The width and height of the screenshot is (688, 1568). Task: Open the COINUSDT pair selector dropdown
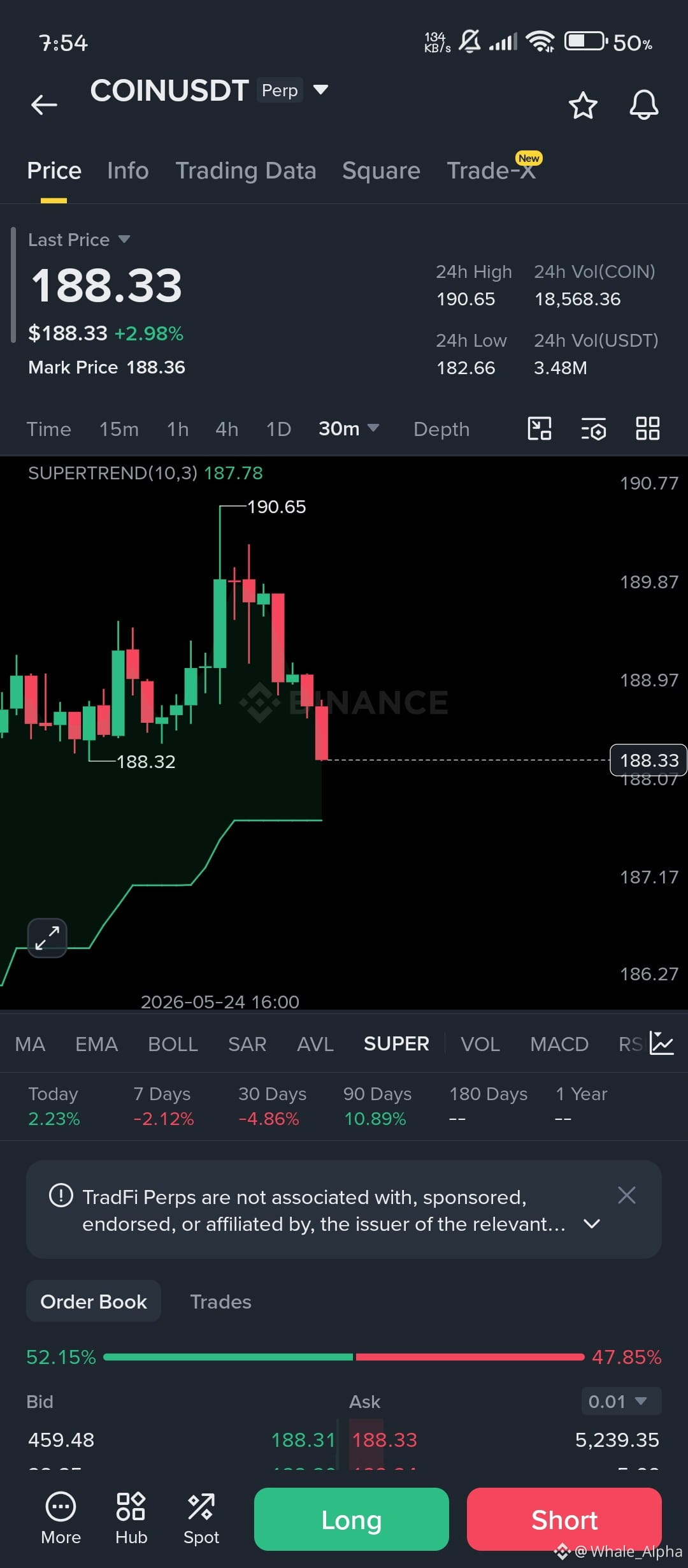tap(320, 90)
